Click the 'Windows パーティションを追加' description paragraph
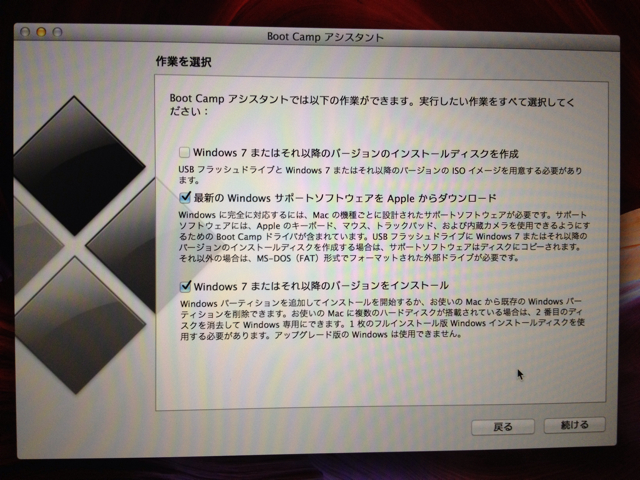The width and height of the screenshot is (640, 480). pyautogui.click(x=382, y=318)
